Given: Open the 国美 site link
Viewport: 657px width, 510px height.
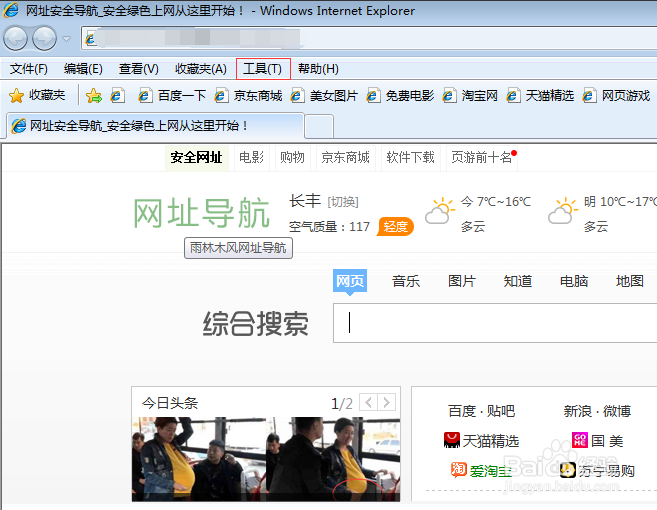Looking at the screenshot, I should 607,441.
